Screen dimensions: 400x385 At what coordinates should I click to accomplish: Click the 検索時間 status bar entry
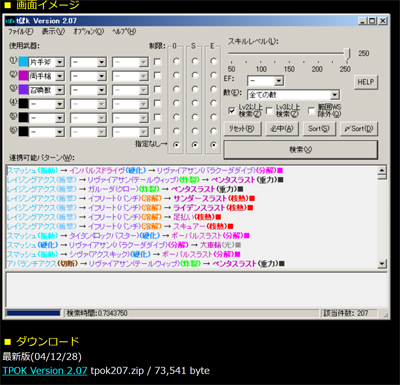tap(191, 313)
